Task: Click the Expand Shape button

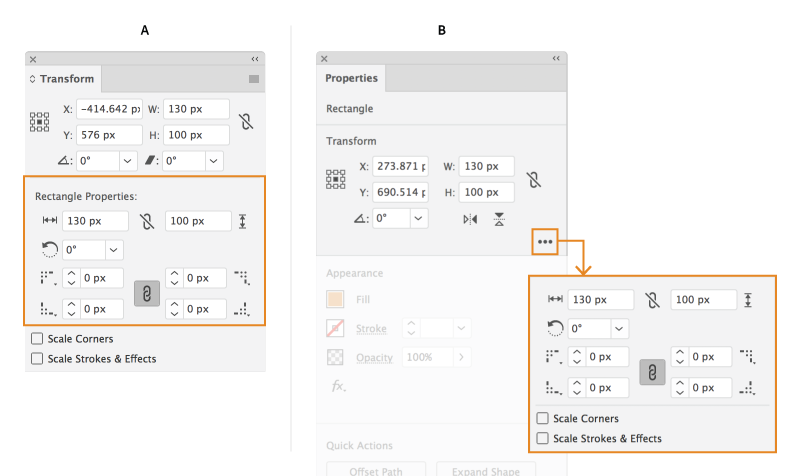Action: click(x=485, y=470)
